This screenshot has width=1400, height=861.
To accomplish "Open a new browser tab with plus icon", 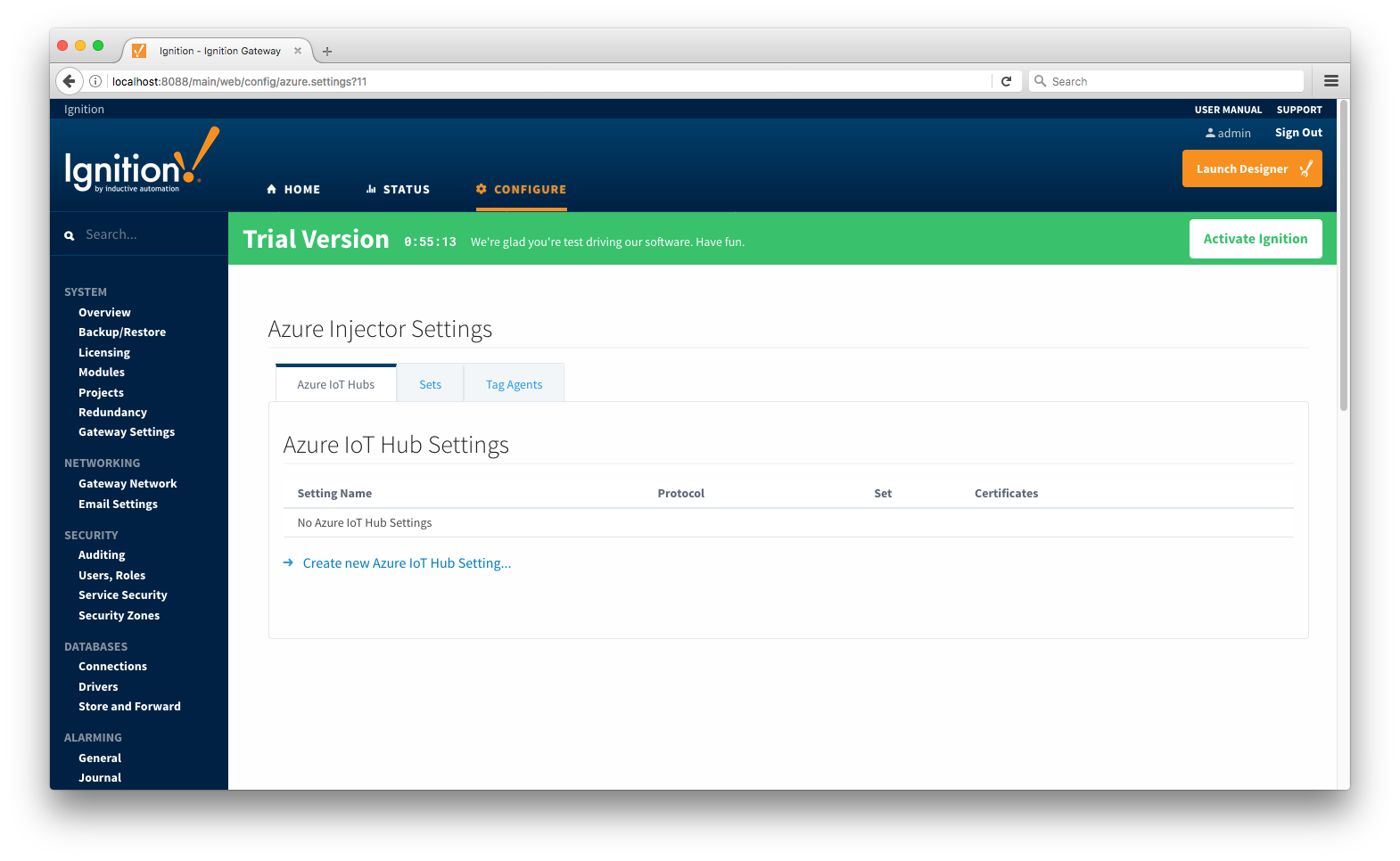I will [x=327, y=52].
